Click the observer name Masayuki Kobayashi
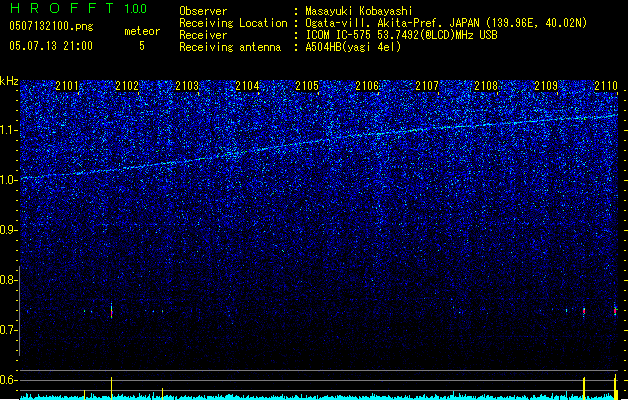 (x=359, y=11)
